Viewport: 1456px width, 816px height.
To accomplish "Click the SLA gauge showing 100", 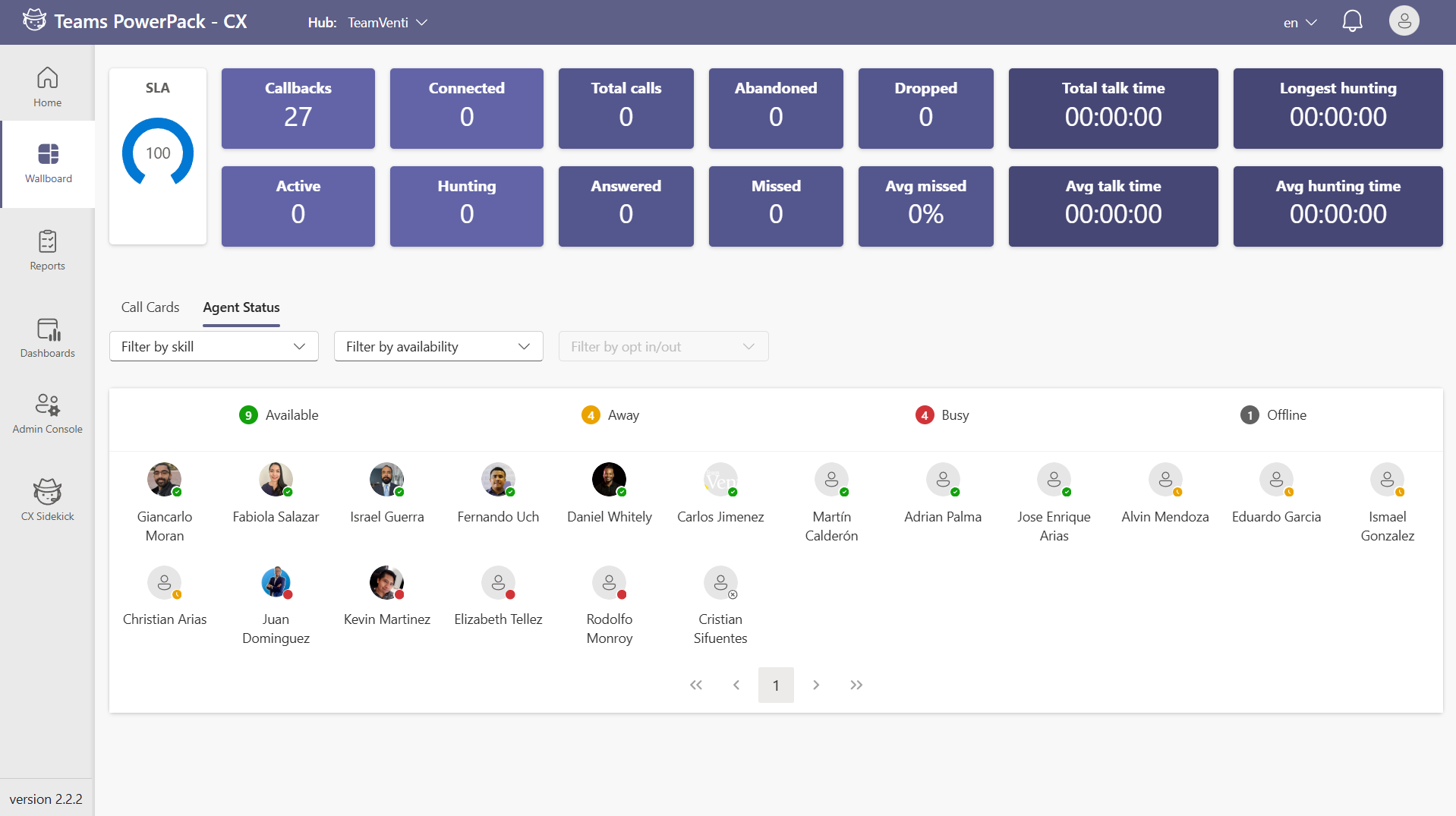I will click(158, 153).
